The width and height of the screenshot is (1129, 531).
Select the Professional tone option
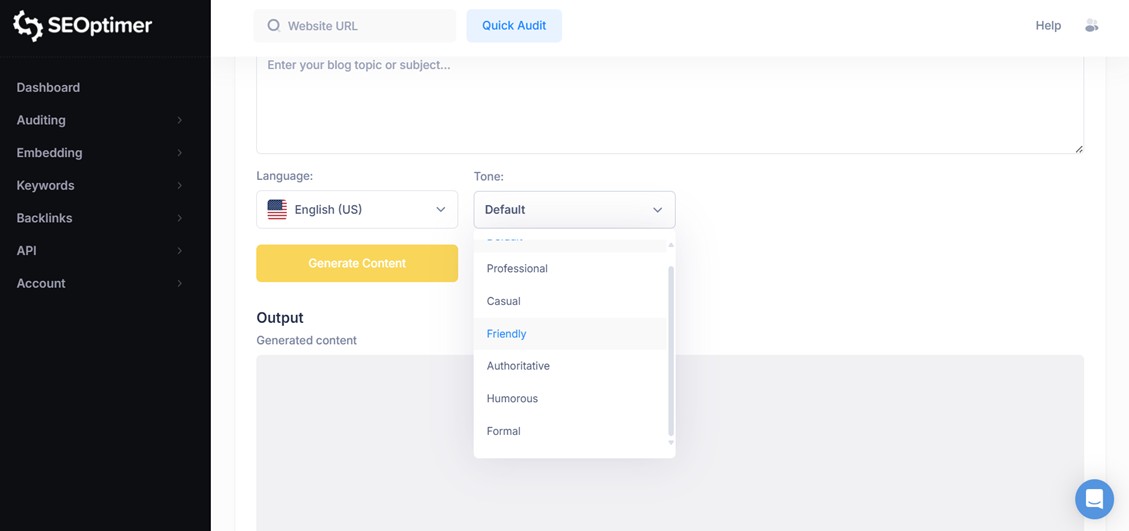coord(517,269)
